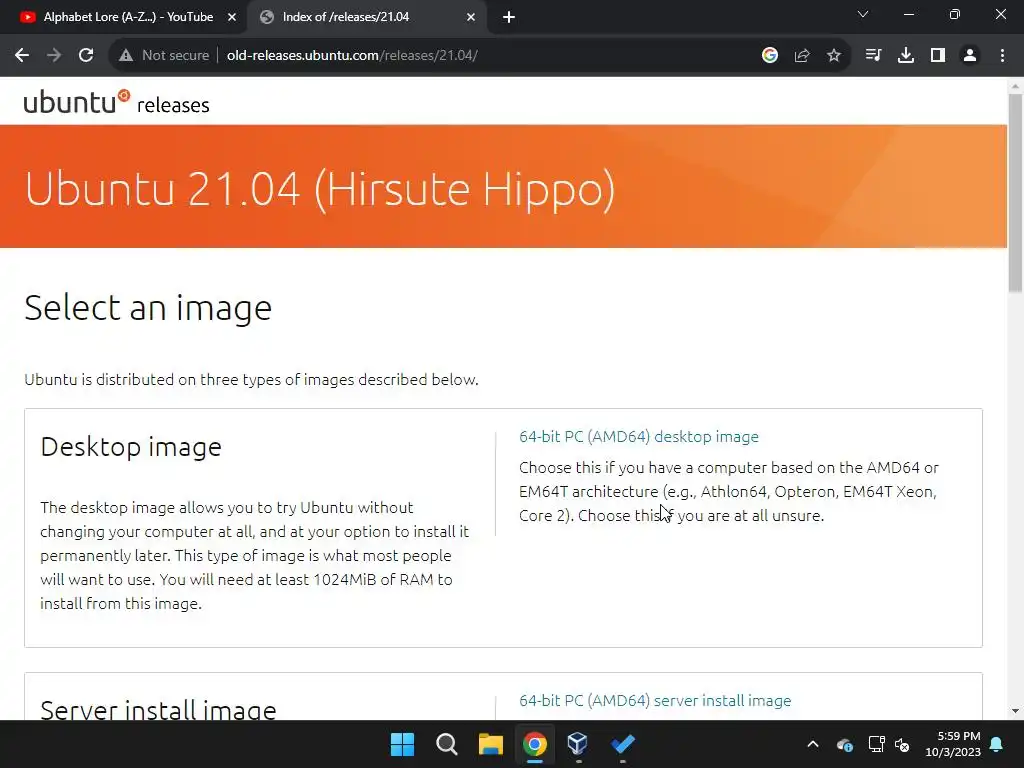The image size is (1024, 768).
Task: Click the 'Ubuntu 21.04 (Hirsute Hippo)' heading
Action: (x=320, y=189)
